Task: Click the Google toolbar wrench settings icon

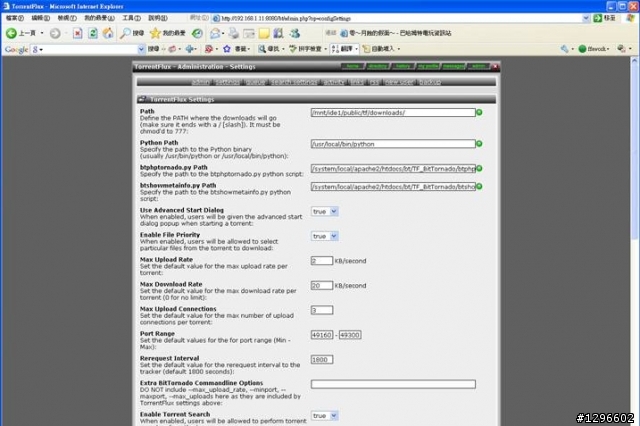Action: 564,49
